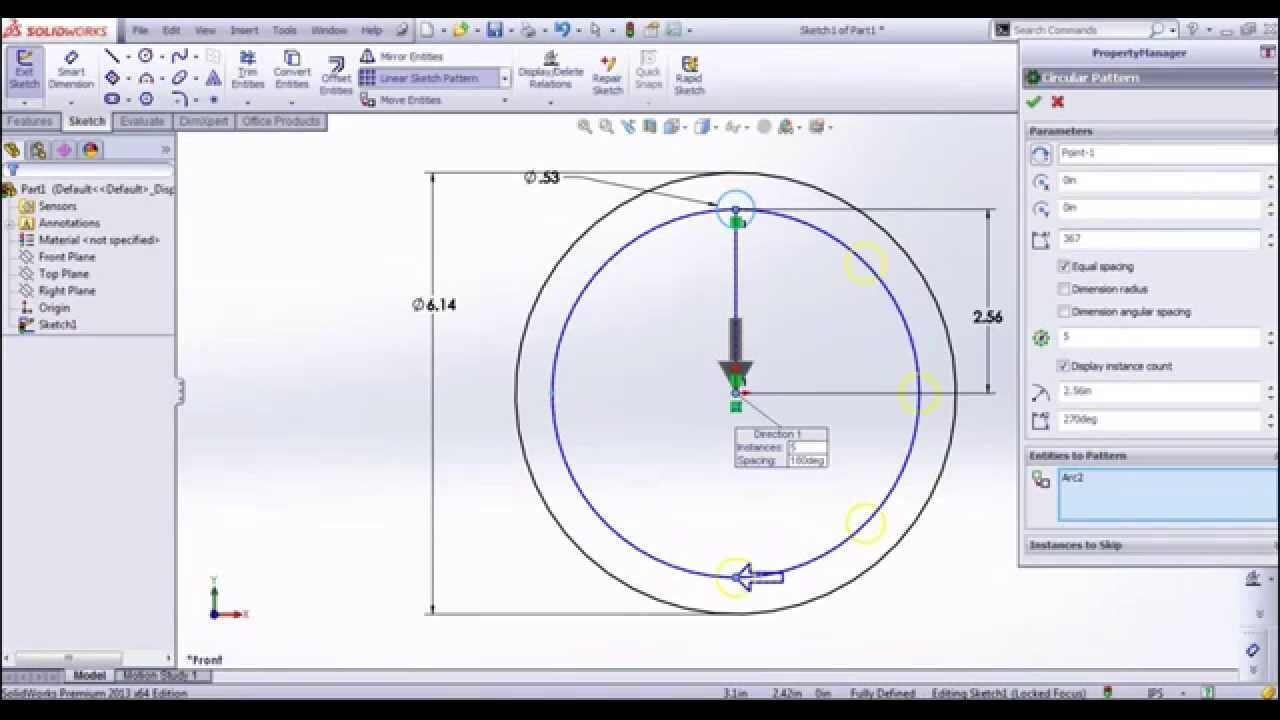Open the File menu

pyautogui.click(x=140, y=30)
